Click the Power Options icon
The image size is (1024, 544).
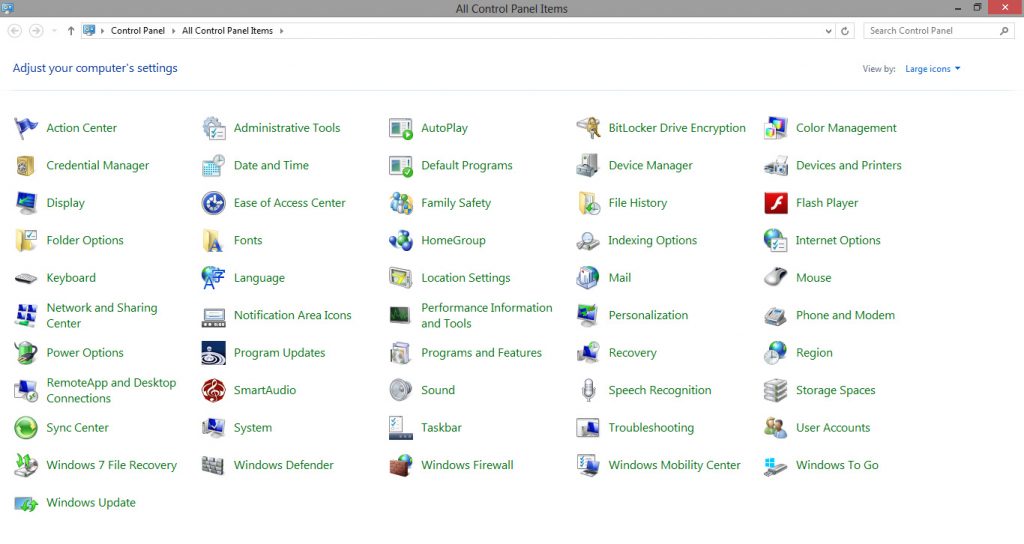point(26,353)
